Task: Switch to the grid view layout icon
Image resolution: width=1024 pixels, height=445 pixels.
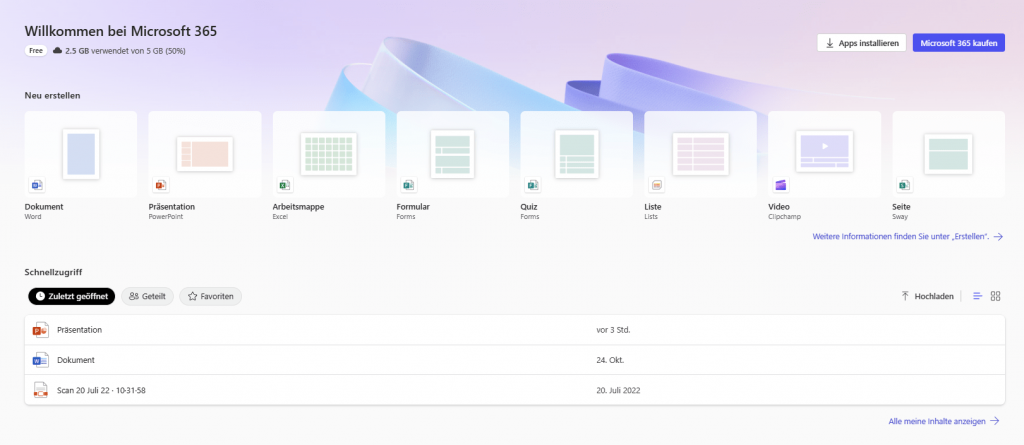Action: (x=995, y=296)
